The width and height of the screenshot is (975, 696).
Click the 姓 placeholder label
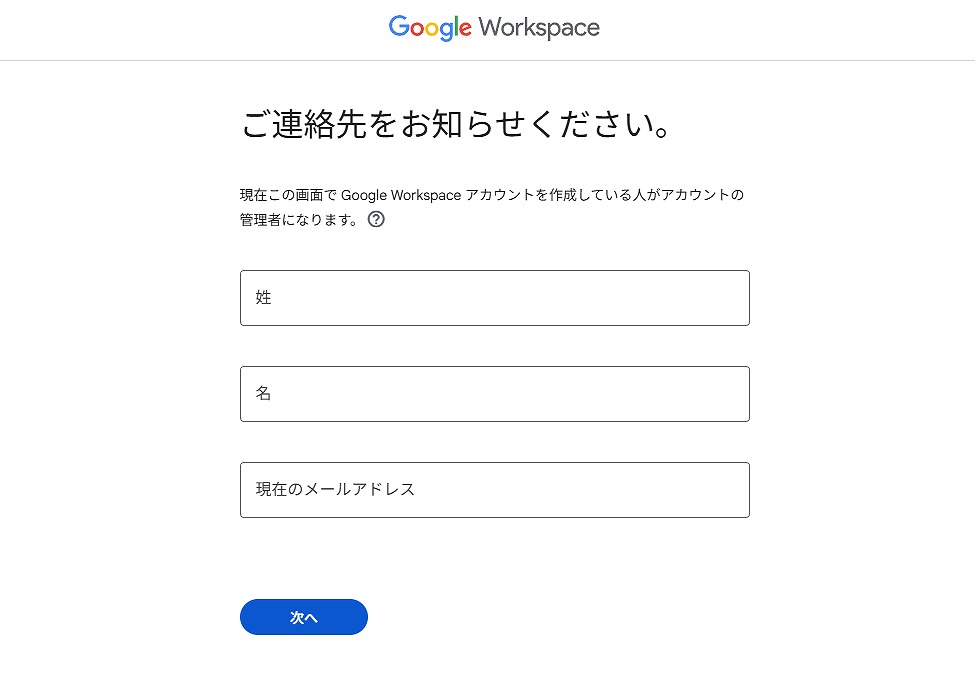coord(264,298)
